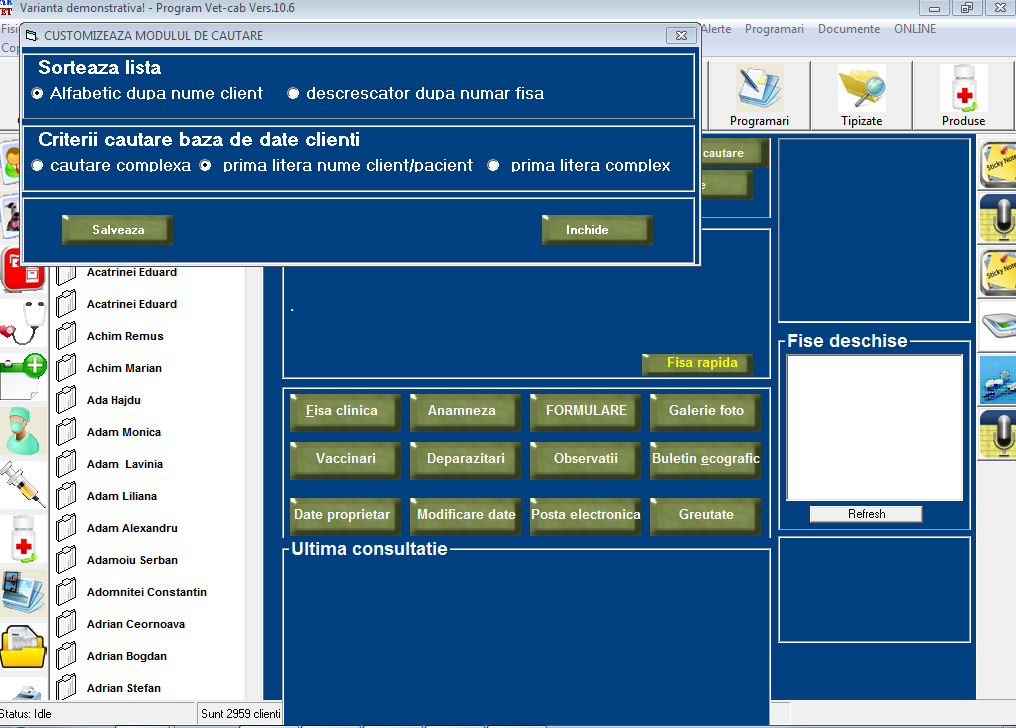Image resolution: width=1016 pixels, height=728 pixels.
Task: Select 'prima litera complex' radio option
Action: tap(494, 166)
